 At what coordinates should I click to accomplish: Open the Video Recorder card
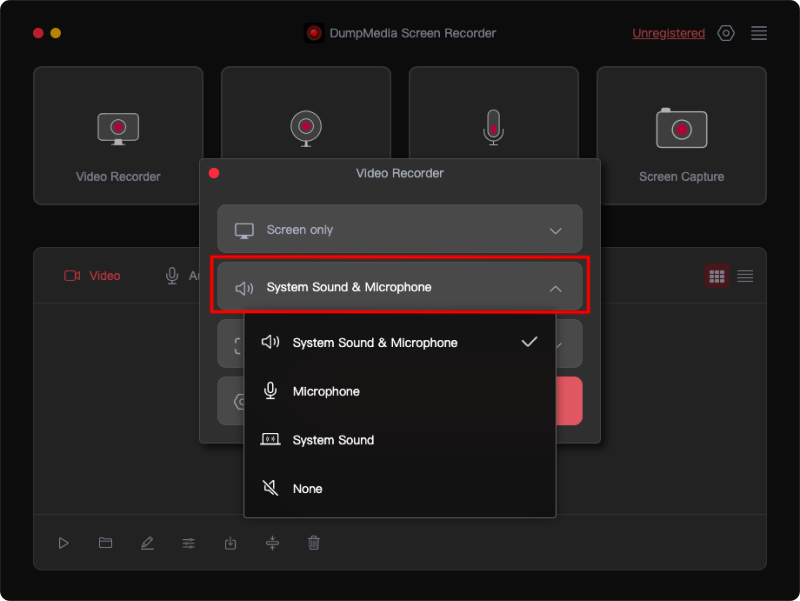pos(118,135)
